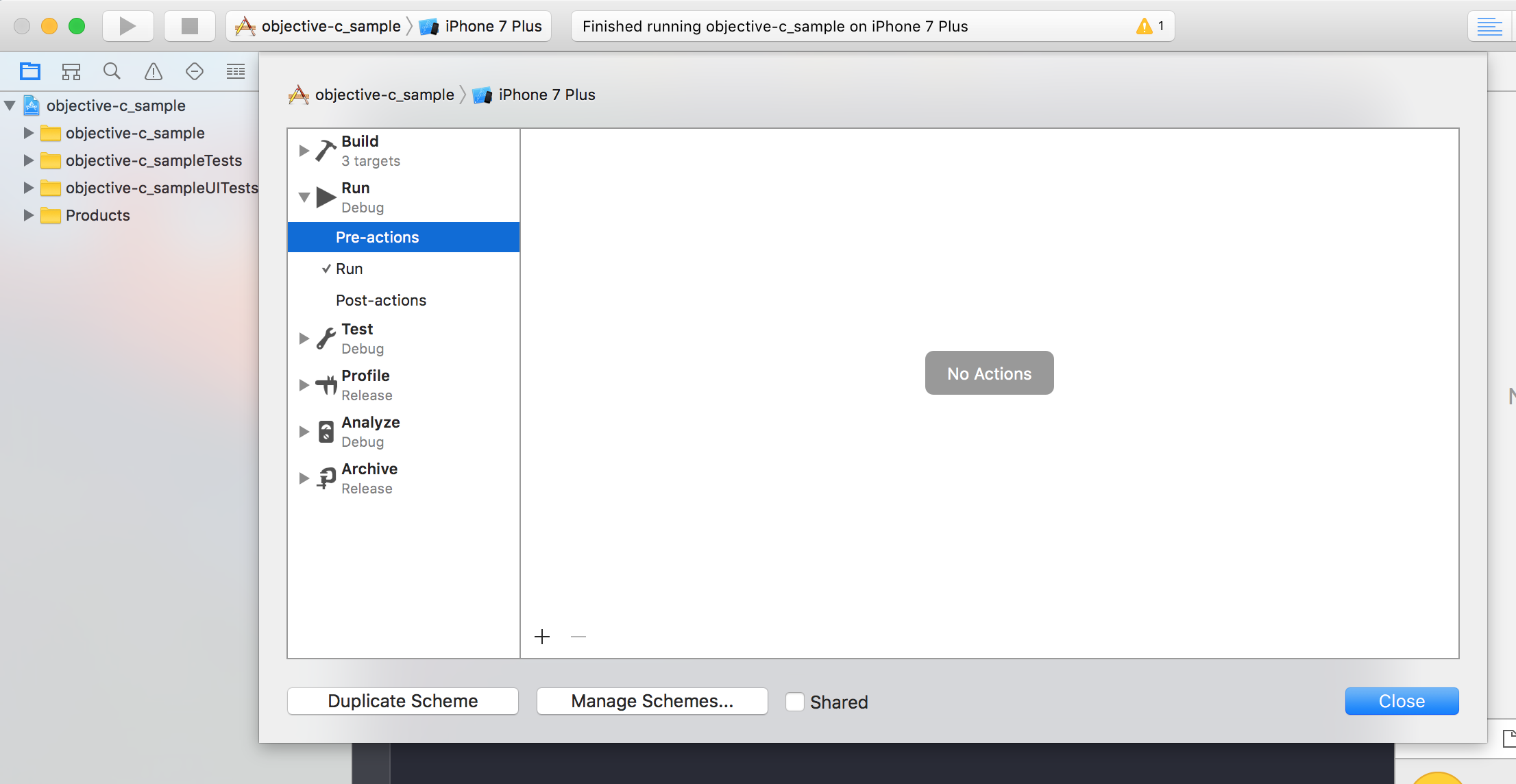Choose toolbar iPhone 7 Plus destination

click(481, 26)
